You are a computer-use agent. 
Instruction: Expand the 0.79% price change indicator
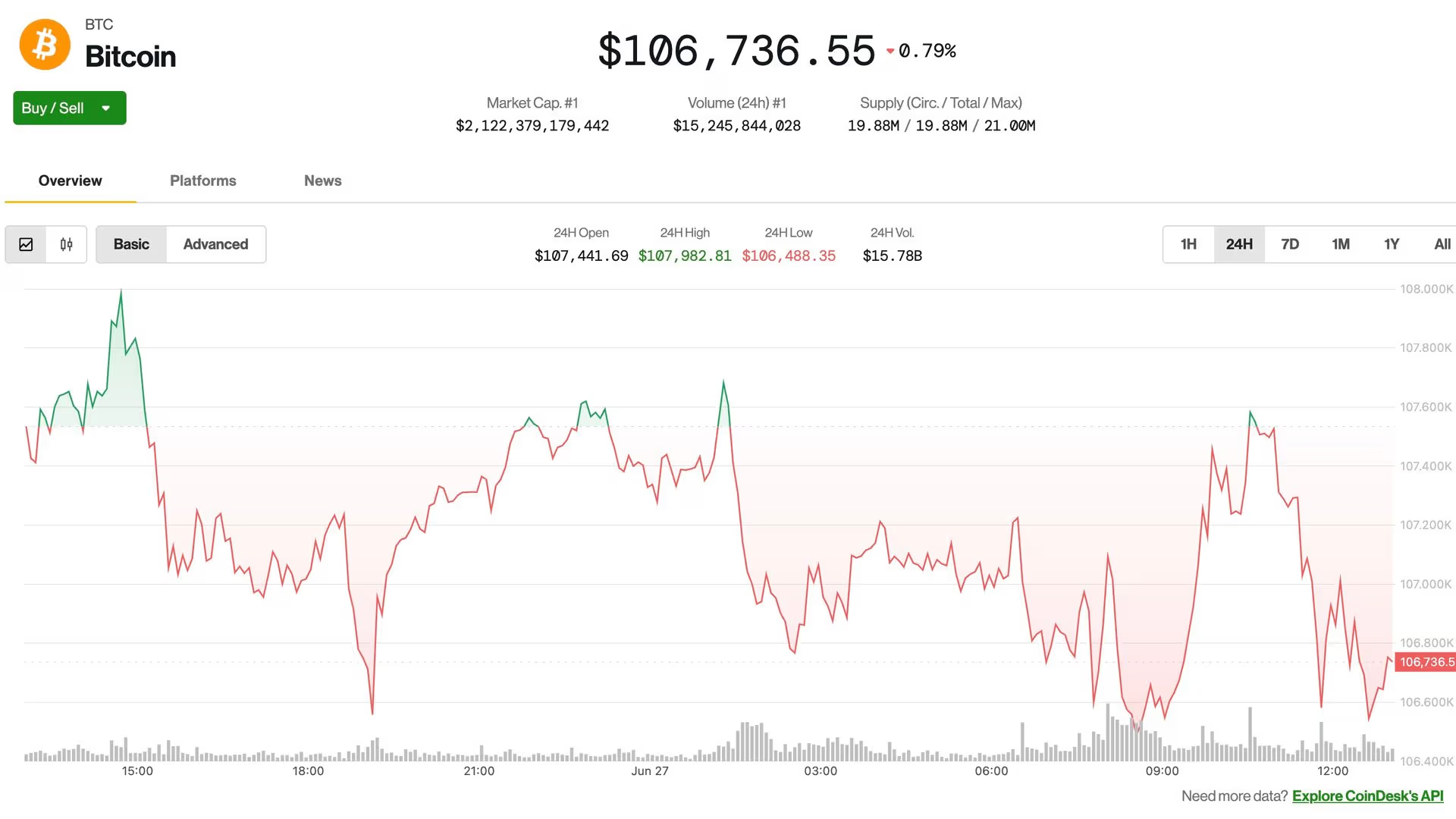[x=924, y=51]
